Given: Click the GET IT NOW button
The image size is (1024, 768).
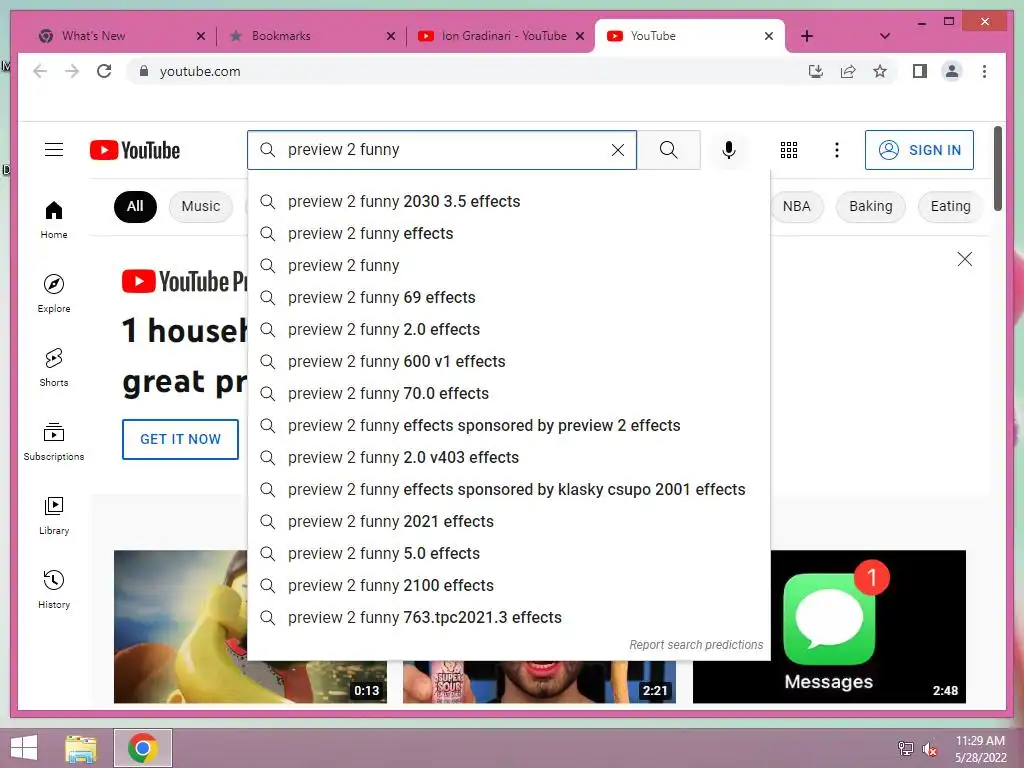Looking at the screenshot, I should [180, 440].
